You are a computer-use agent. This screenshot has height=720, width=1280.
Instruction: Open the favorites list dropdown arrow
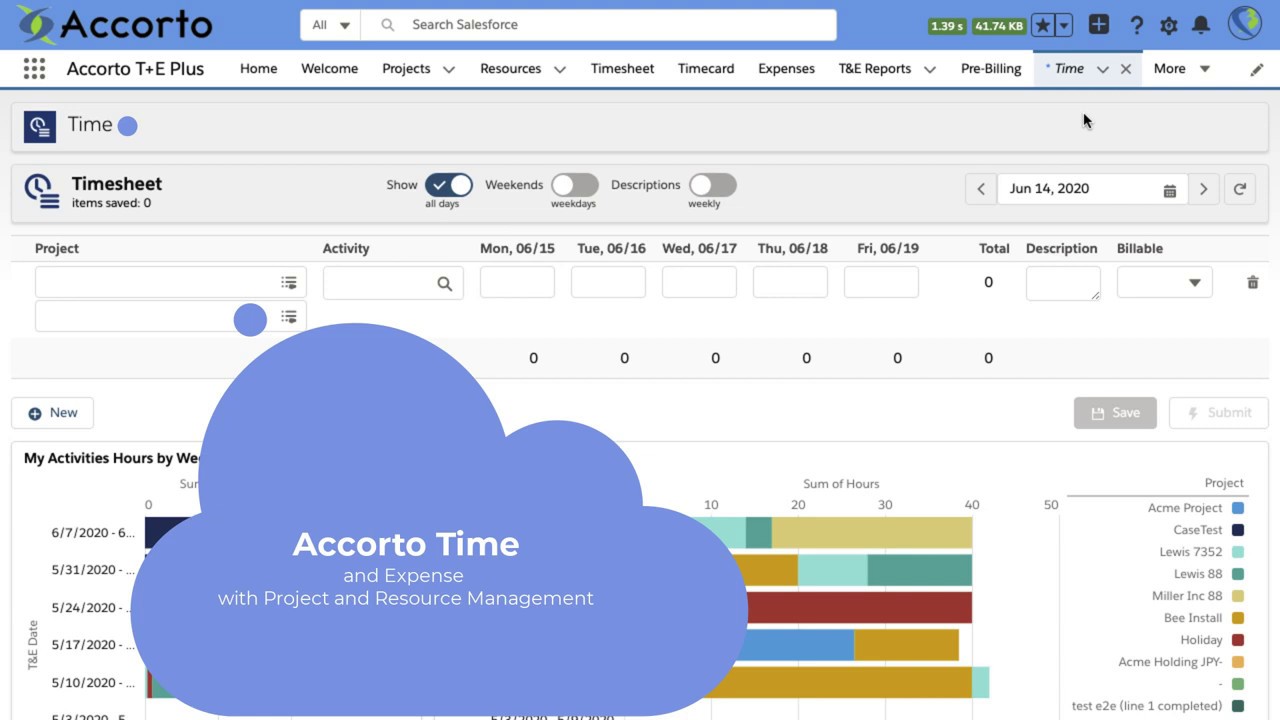(1064, 25)
